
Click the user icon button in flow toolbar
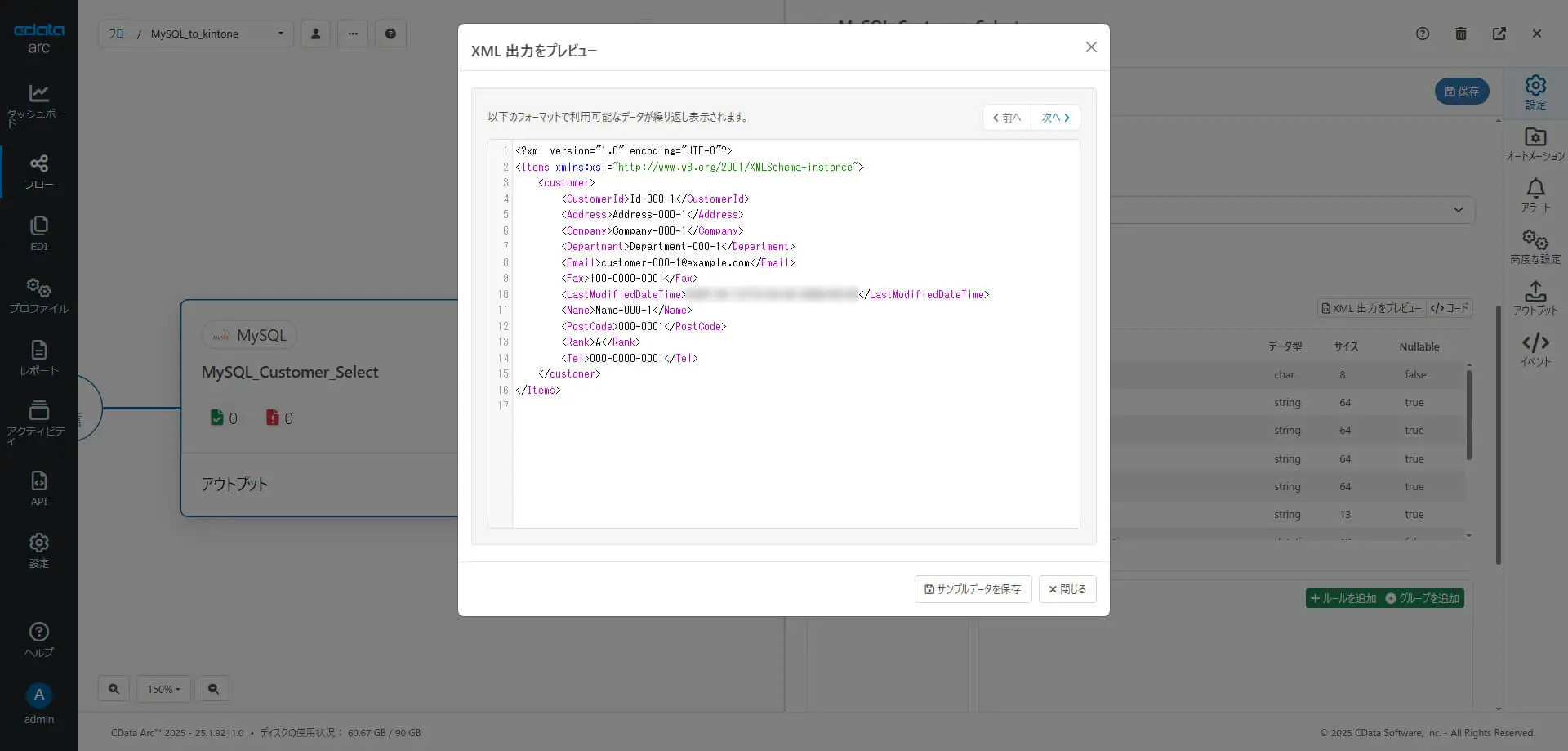pos(315,34)
